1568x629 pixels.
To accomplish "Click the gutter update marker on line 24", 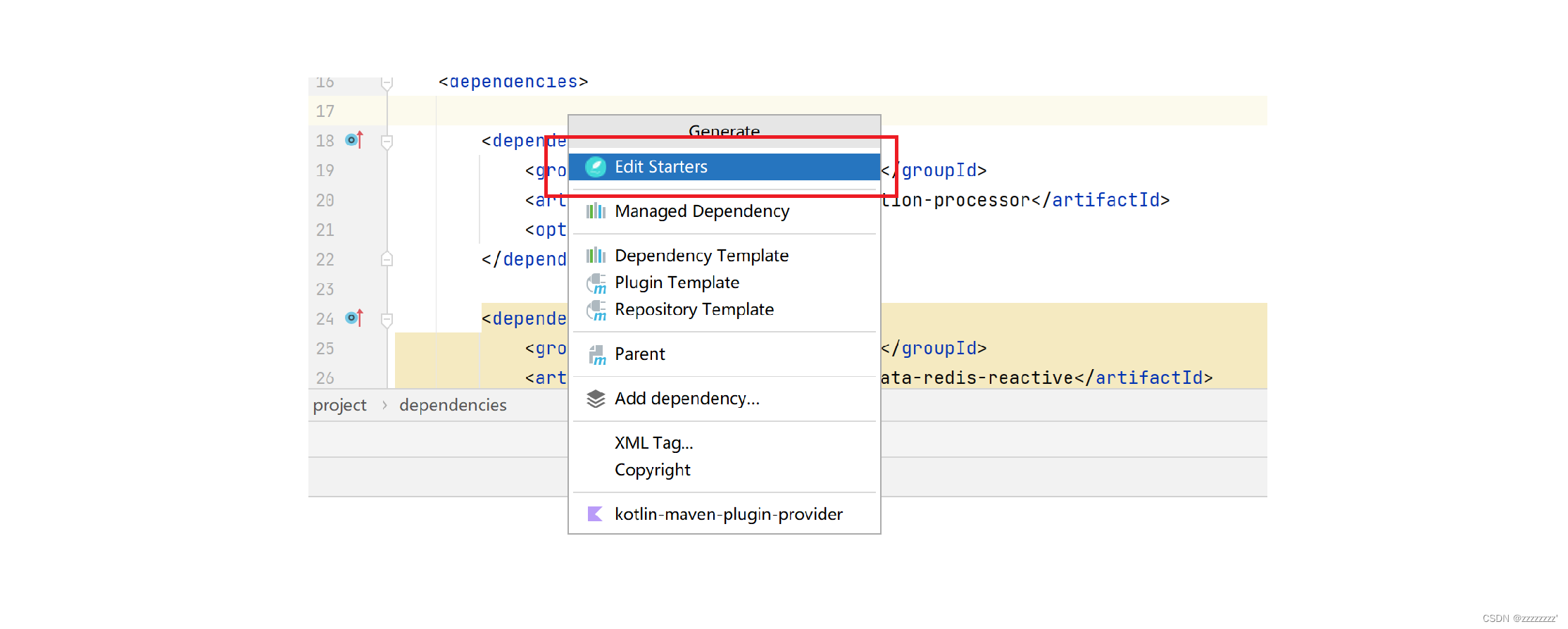I will [354, 318].
